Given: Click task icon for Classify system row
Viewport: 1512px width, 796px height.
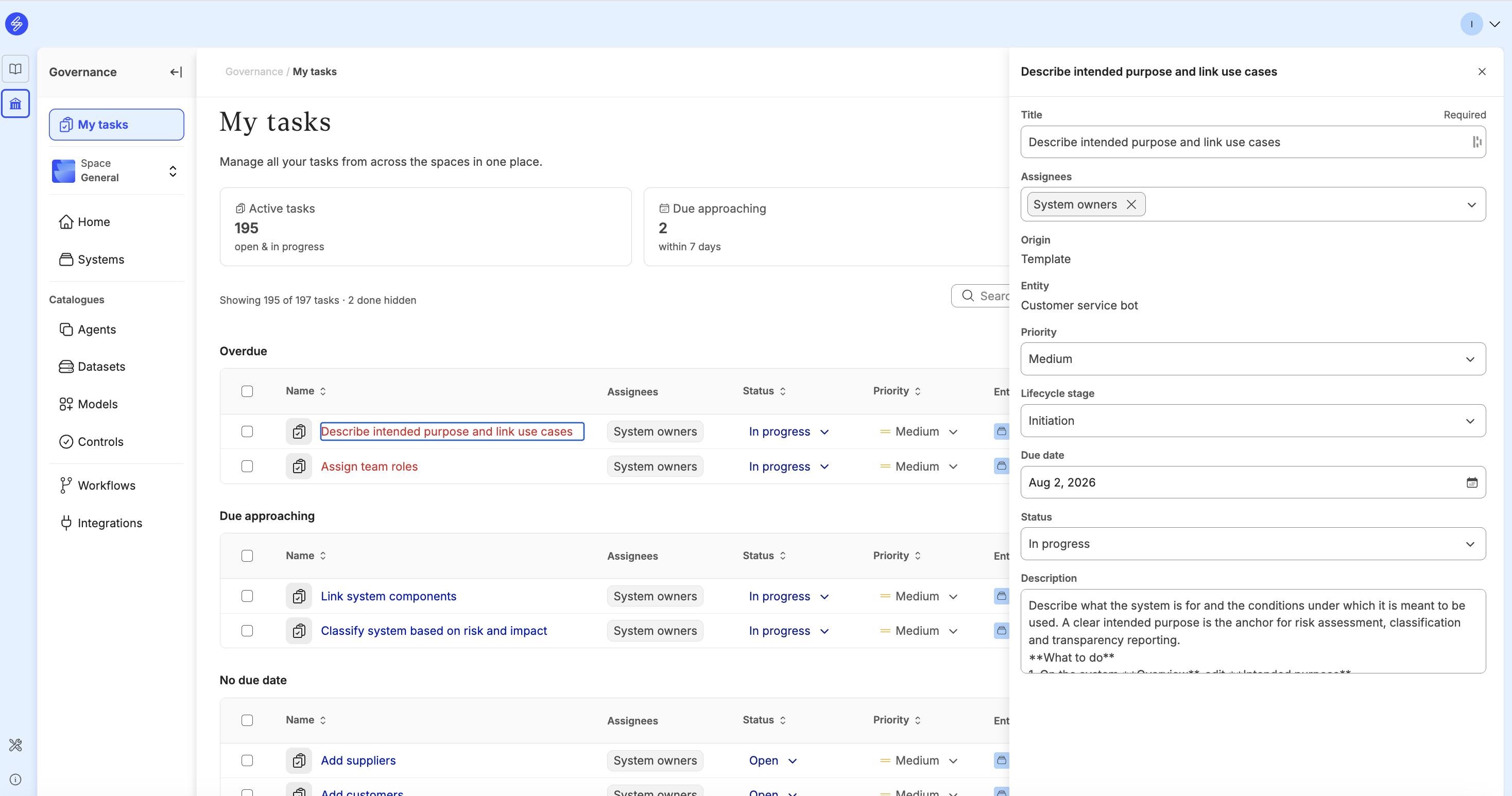Looking at the screenshot, I should point(299,631).
